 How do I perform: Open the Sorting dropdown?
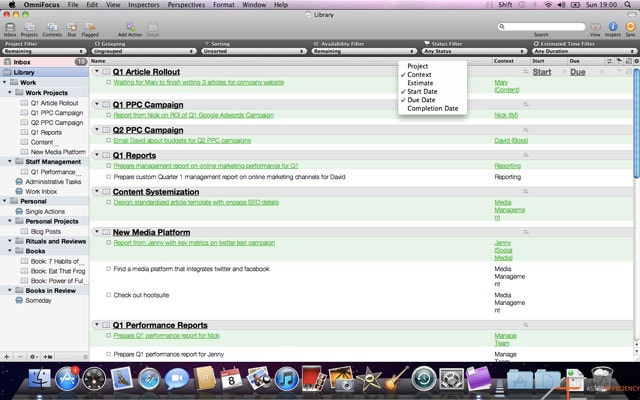pos(253,51)
